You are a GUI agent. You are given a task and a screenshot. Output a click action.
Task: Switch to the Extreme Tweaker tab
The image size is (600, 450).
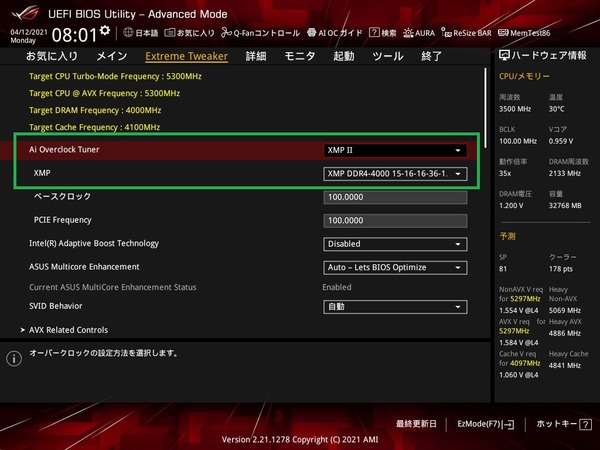tap(186, 56)
